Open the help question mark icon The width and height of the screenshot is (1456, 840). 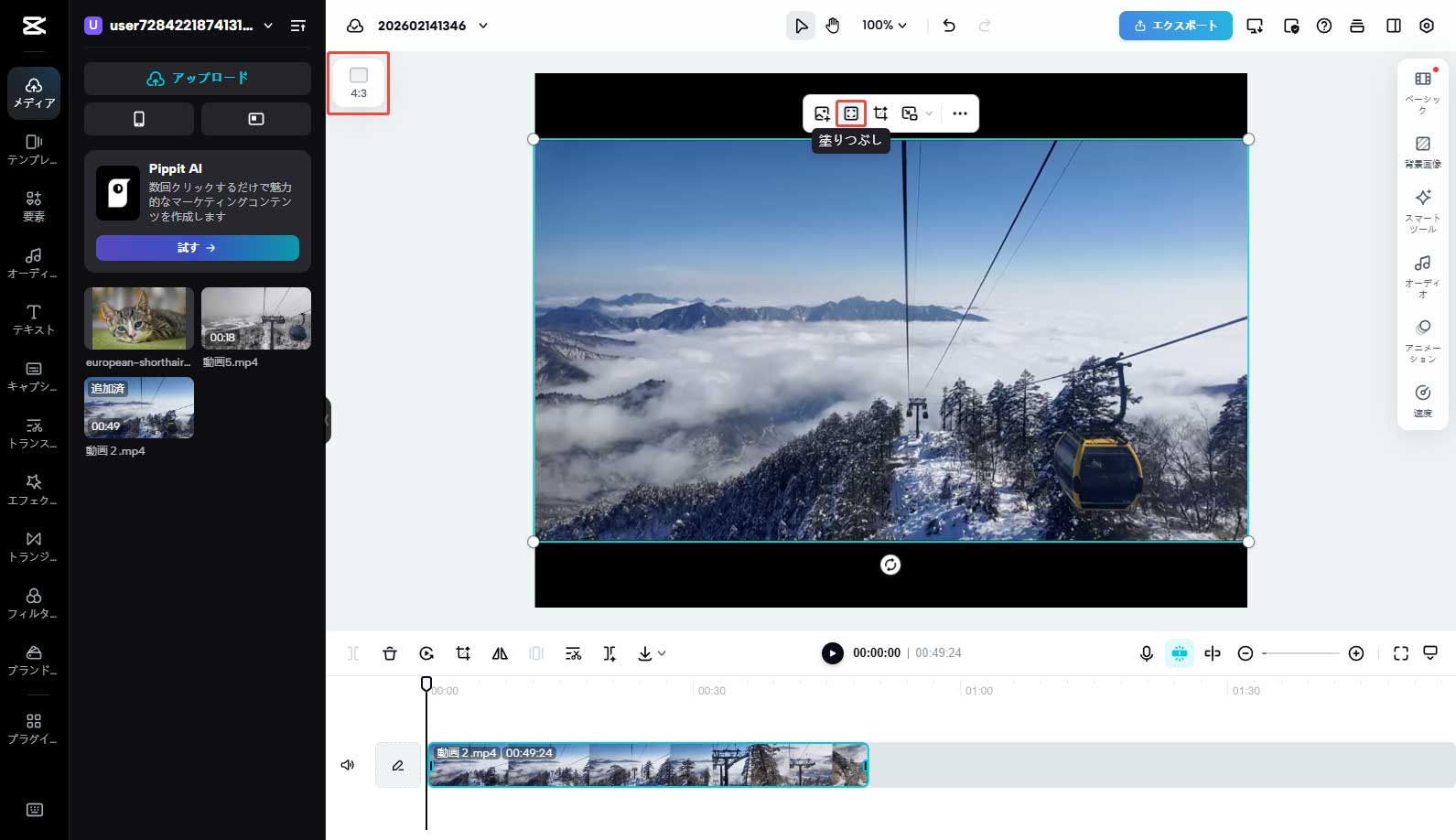coord(1324,26)
